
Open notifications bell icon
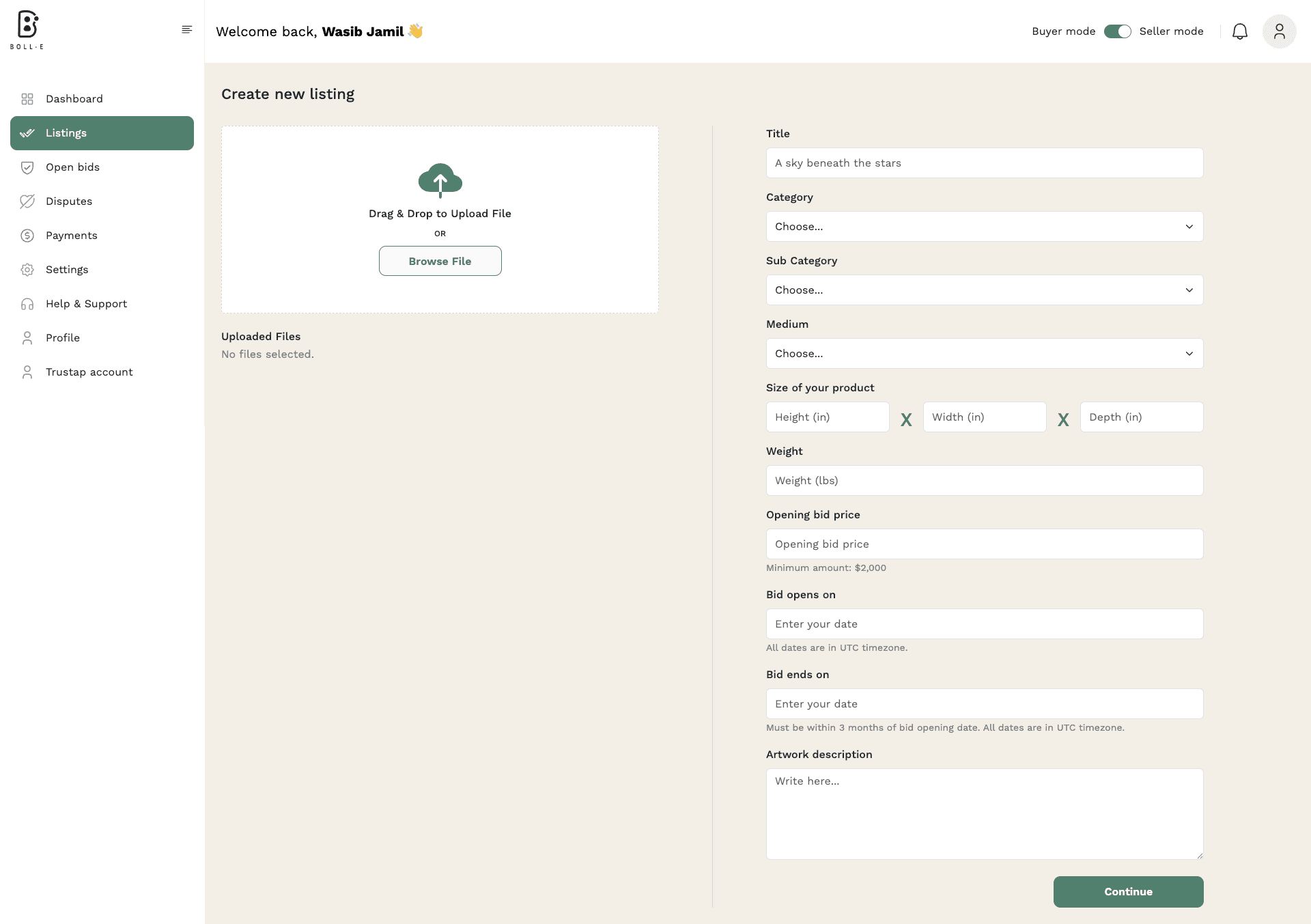(1239, 31)
